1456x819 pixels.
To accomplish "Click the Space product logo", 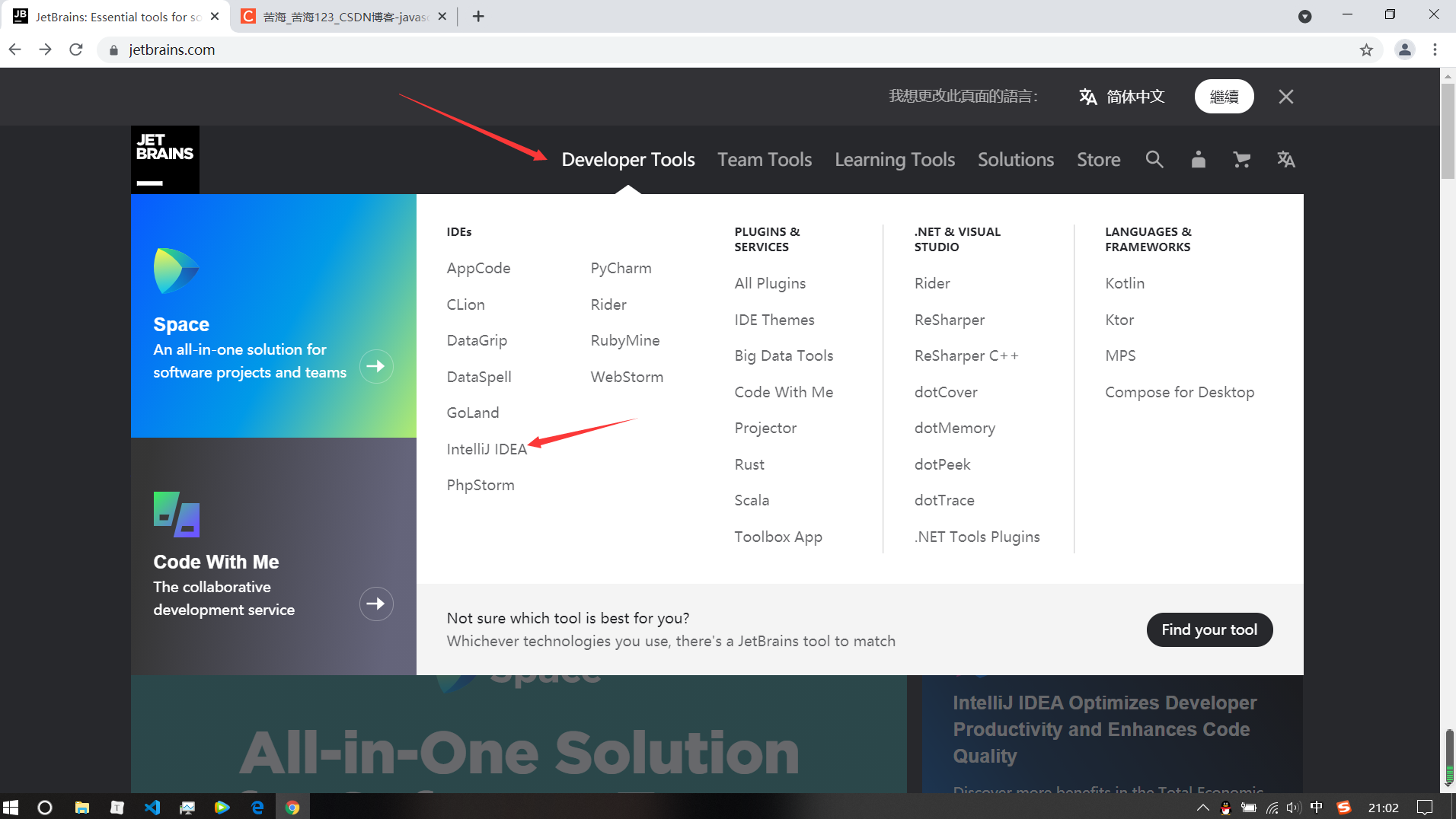I will pyautogui.click(x=176, y=271).
